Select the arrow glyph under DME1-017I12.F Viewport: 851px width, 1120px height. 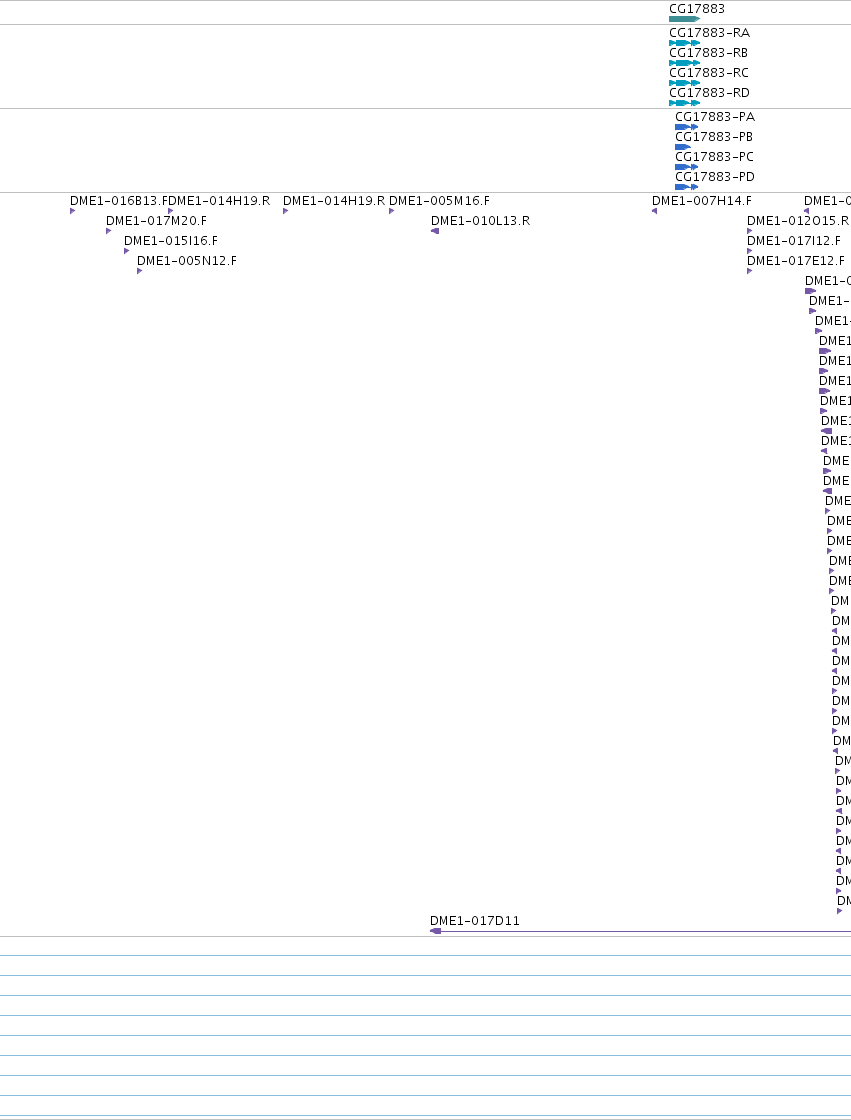coord(750,251)
